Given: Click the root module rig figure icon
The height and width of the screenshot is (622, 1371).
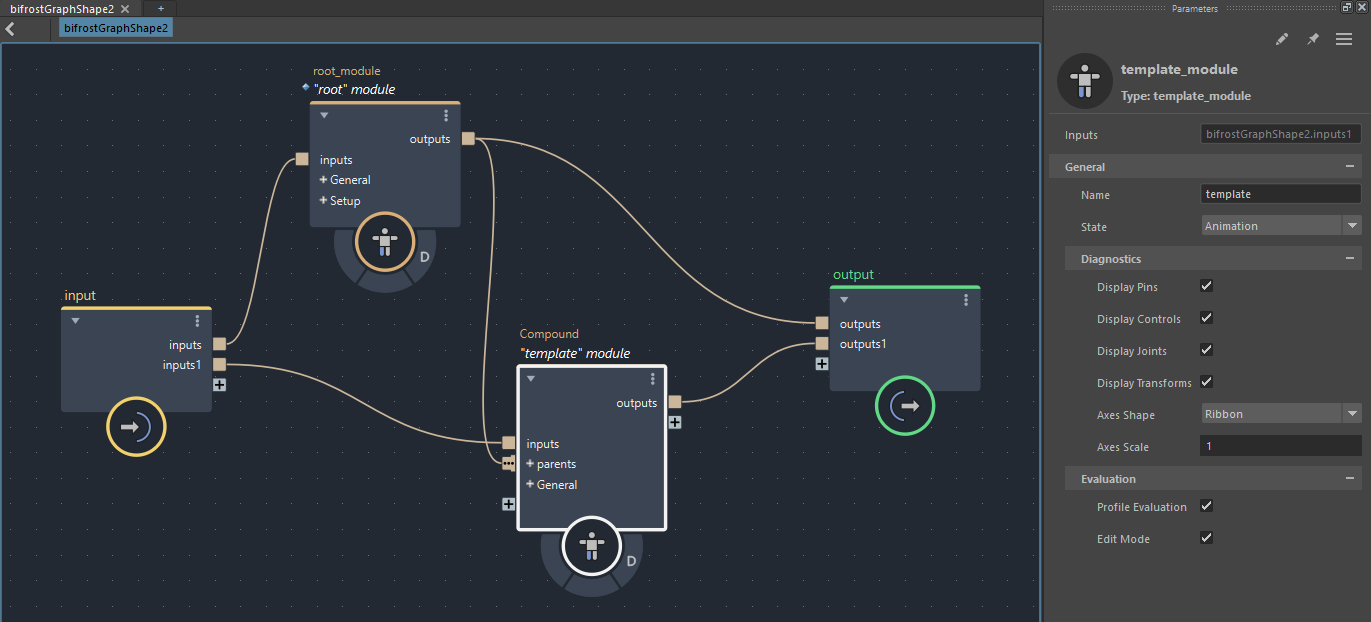Looking at the screenshot, I should pyautogui.click(x=385, y=241).
